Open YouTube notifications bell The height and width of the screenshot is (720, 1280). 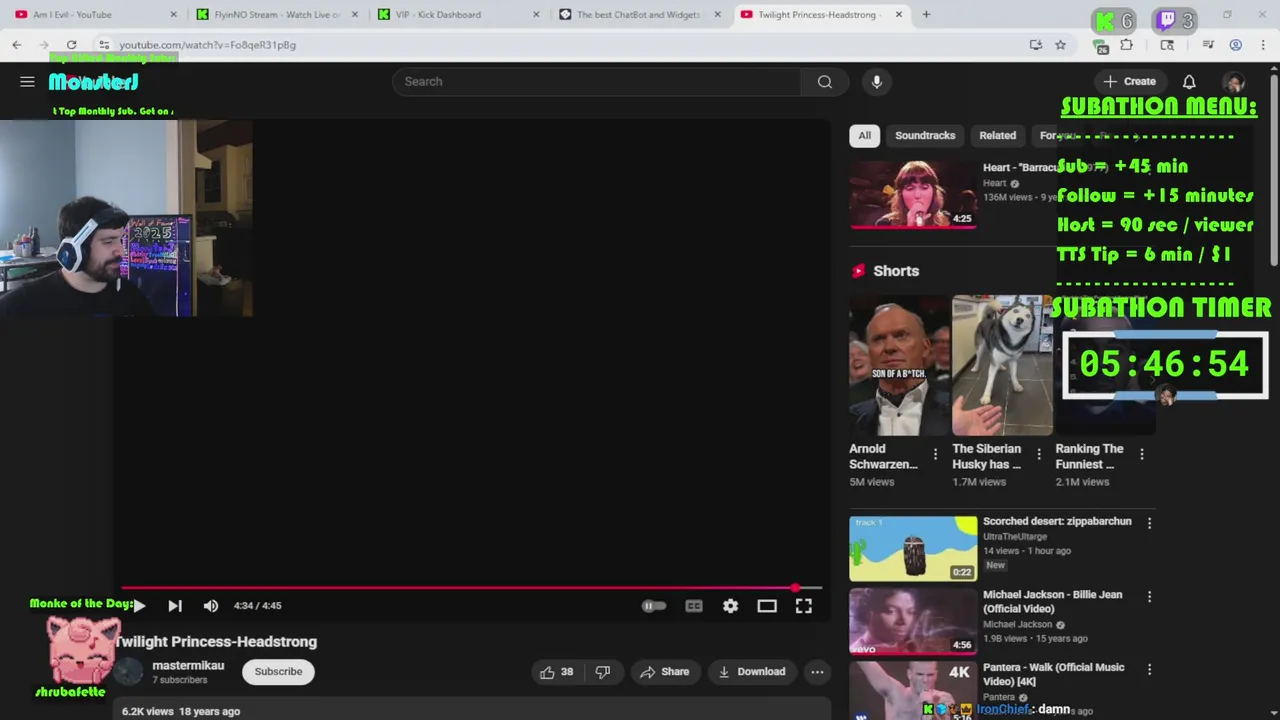pyautogui.click(x=1189, y=82)
